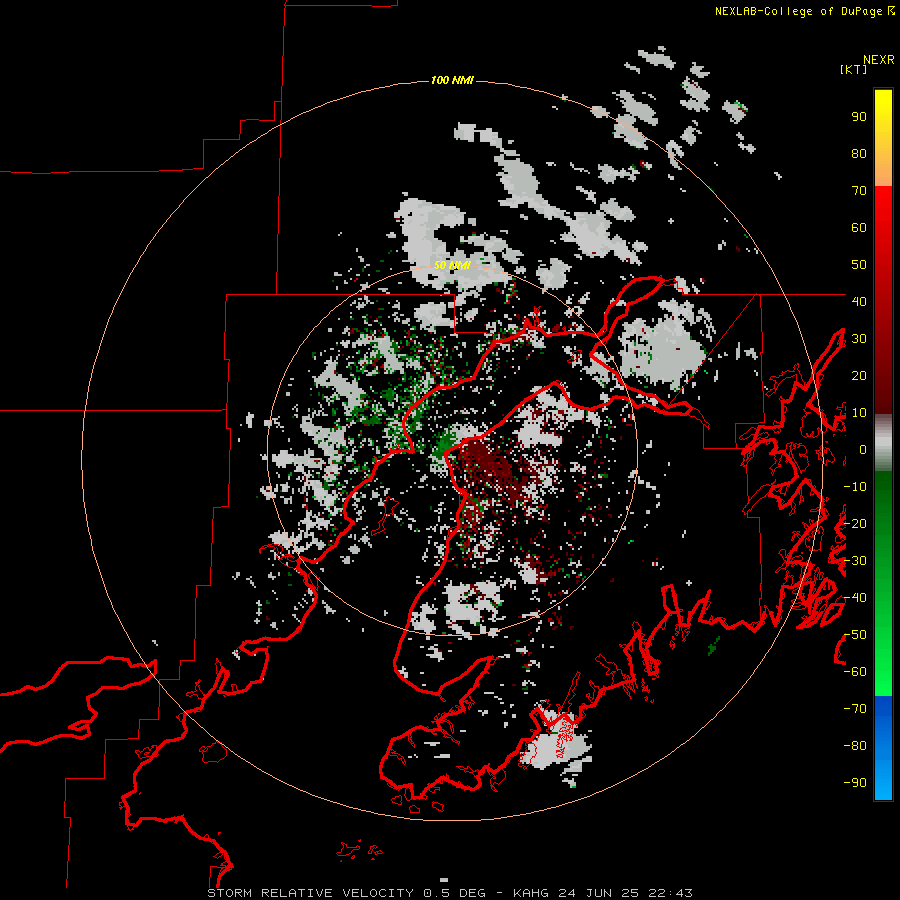The width and height of the screenshot is (900, 900).
Task: Click the NEXR label above color scale
Action: (879, 60)
